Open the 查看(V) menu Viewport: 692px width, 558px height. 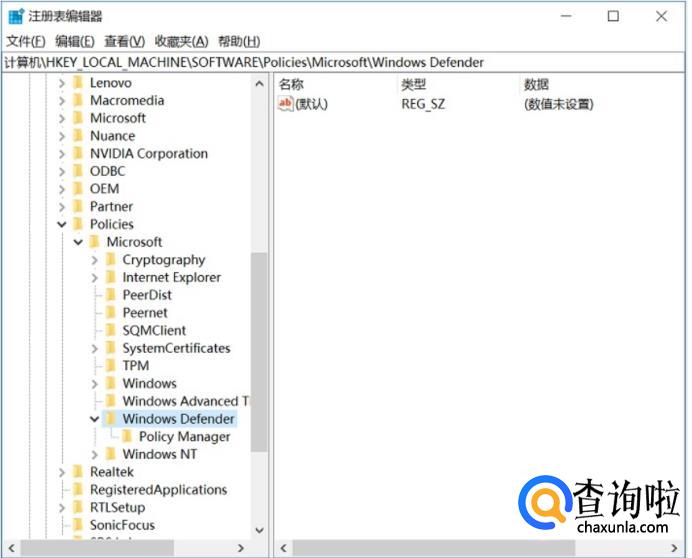tap(124, 41)
